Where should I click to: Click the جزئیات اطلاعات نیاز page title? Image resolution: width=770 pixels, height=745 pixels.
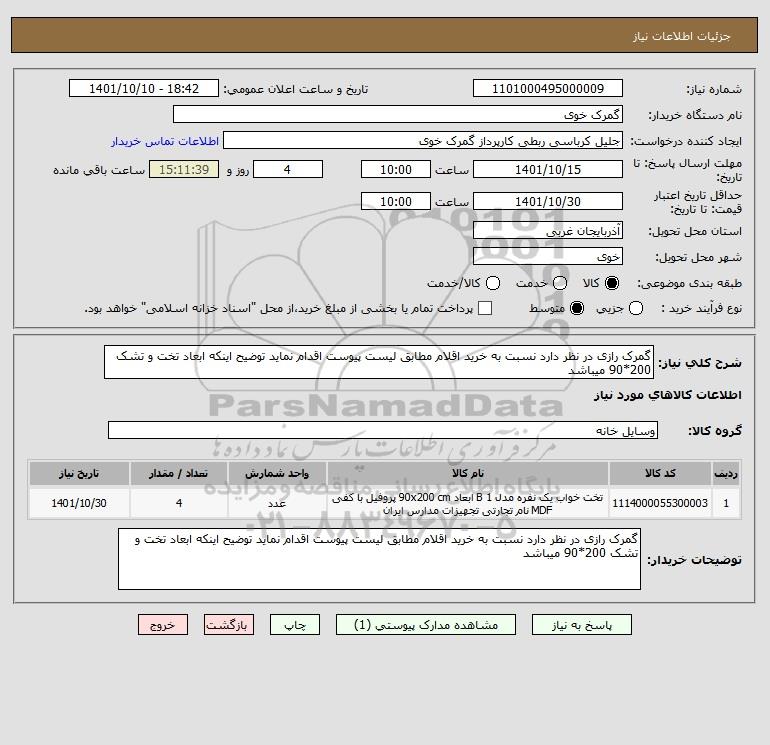pyautogui.click(x=682, y=36)
